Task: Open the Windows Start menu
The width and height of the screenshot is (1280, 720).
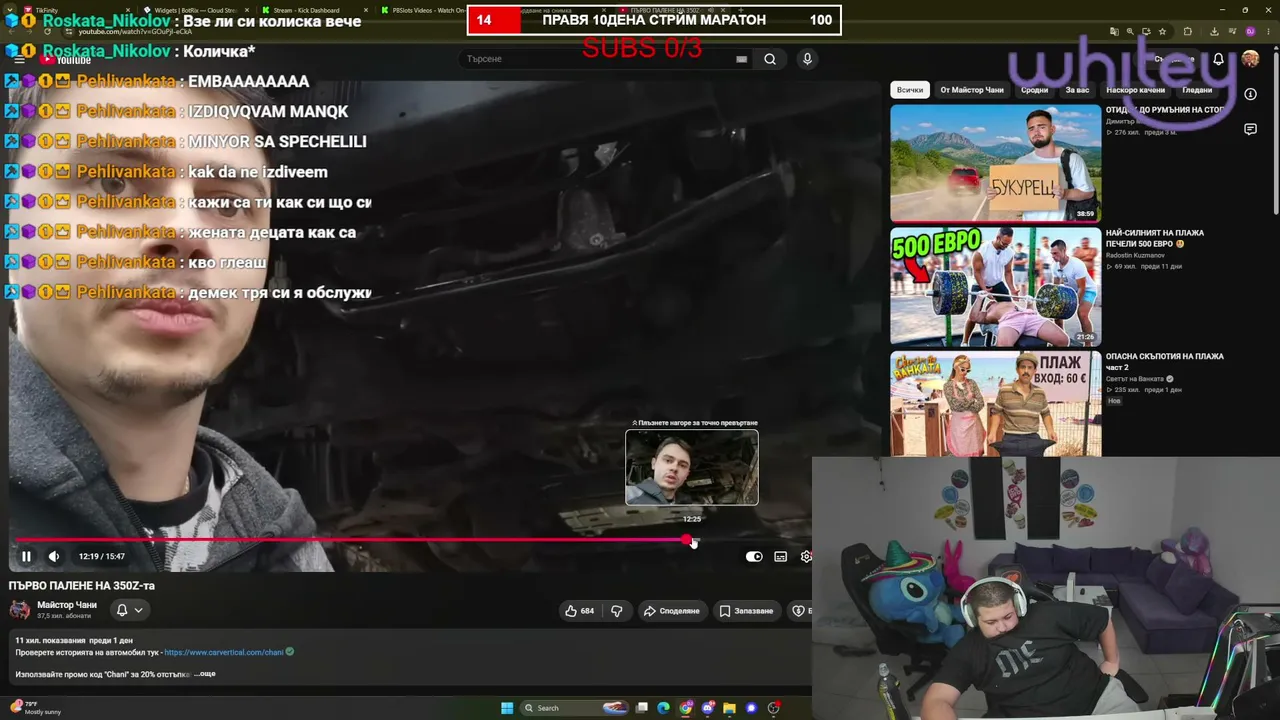Action: [507, 708]
